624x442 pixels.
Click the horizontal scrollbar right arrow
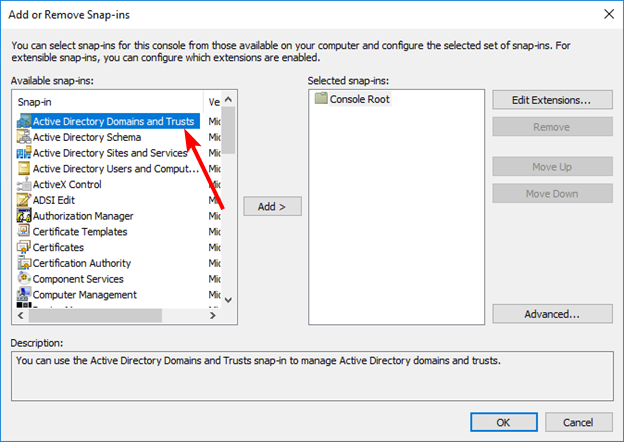coord(213,315)
